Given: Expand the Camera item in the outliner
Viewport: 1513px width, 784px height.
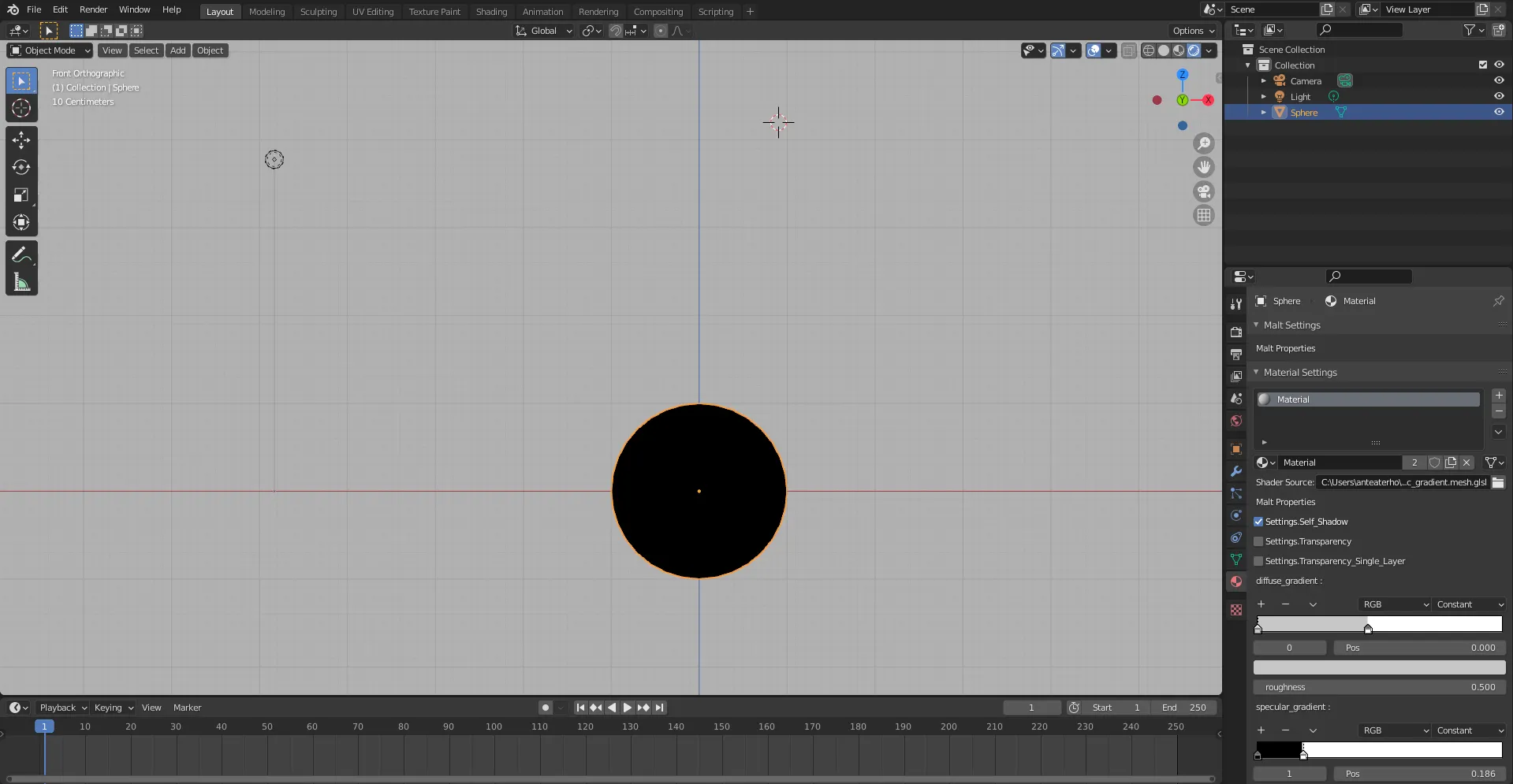Looking at the screenshot, I should click(1264, 81).
